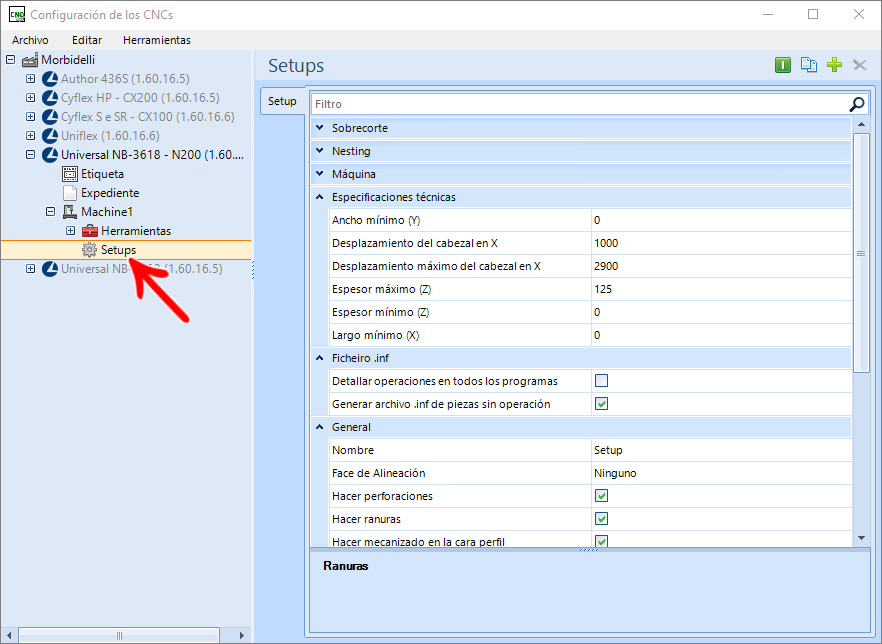Expand the Herramientas tree node
Screen dimensions: 882x644
click(x=70, y=231)
